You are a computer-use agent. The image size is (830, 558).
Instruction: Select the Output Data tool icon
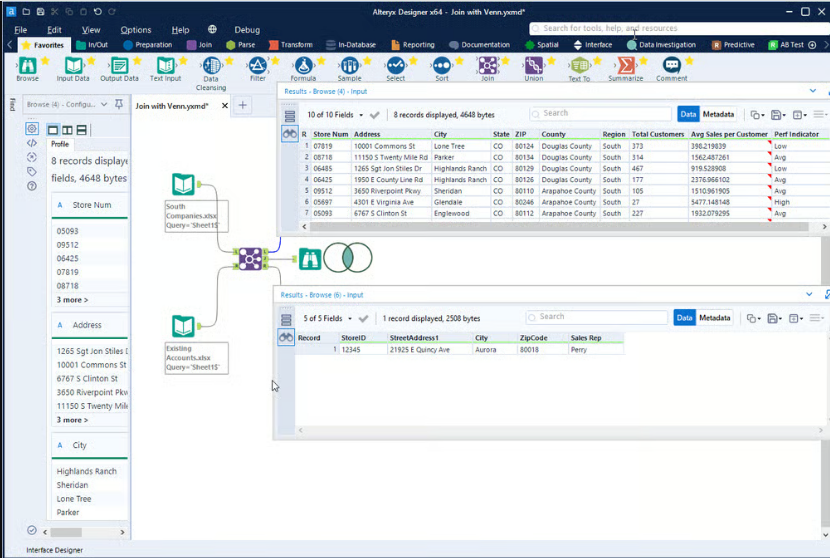[119, 66]
